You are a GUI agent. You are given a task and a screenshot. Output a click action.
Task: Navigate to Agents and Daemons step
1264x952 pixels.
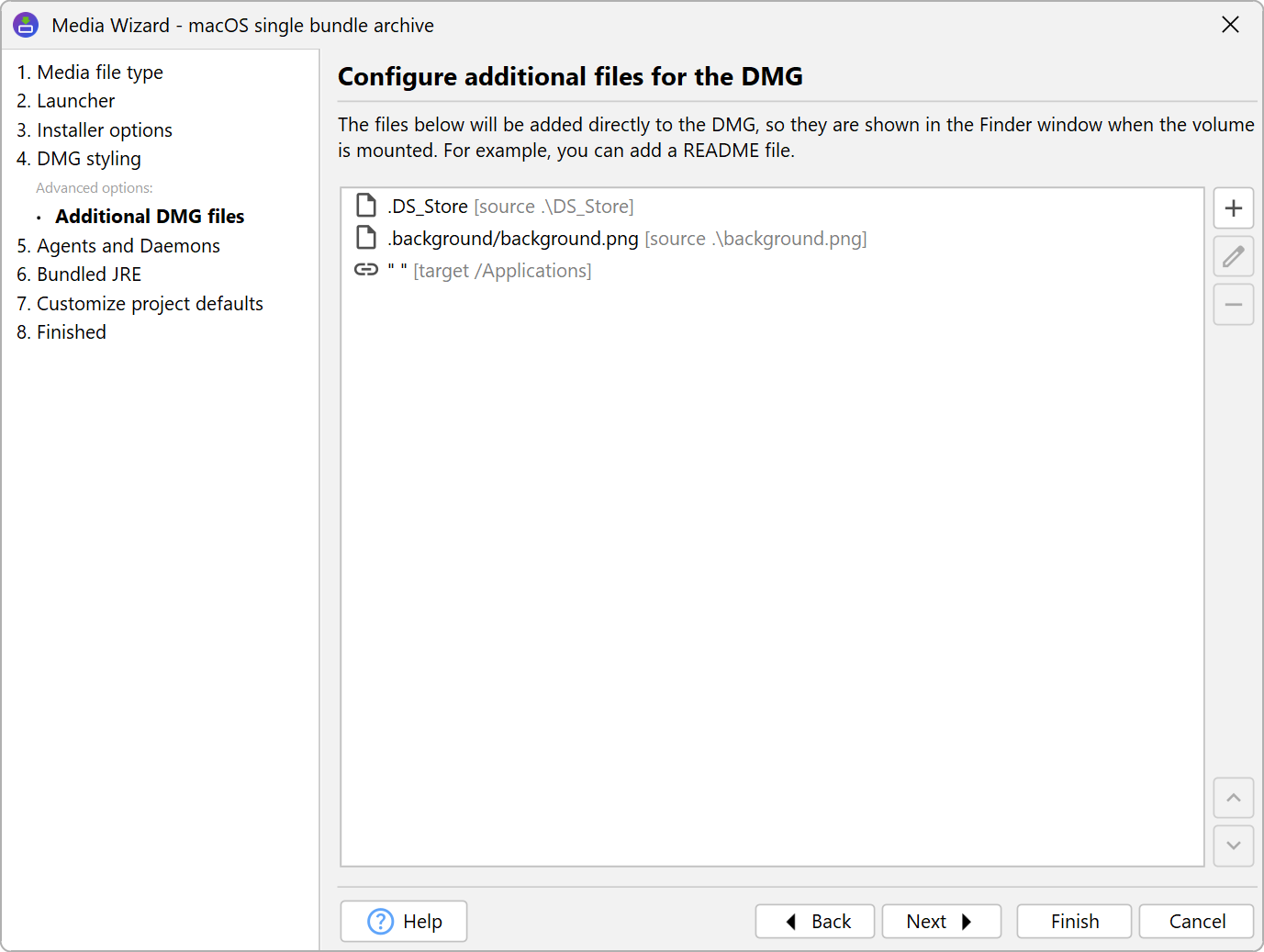118,246
